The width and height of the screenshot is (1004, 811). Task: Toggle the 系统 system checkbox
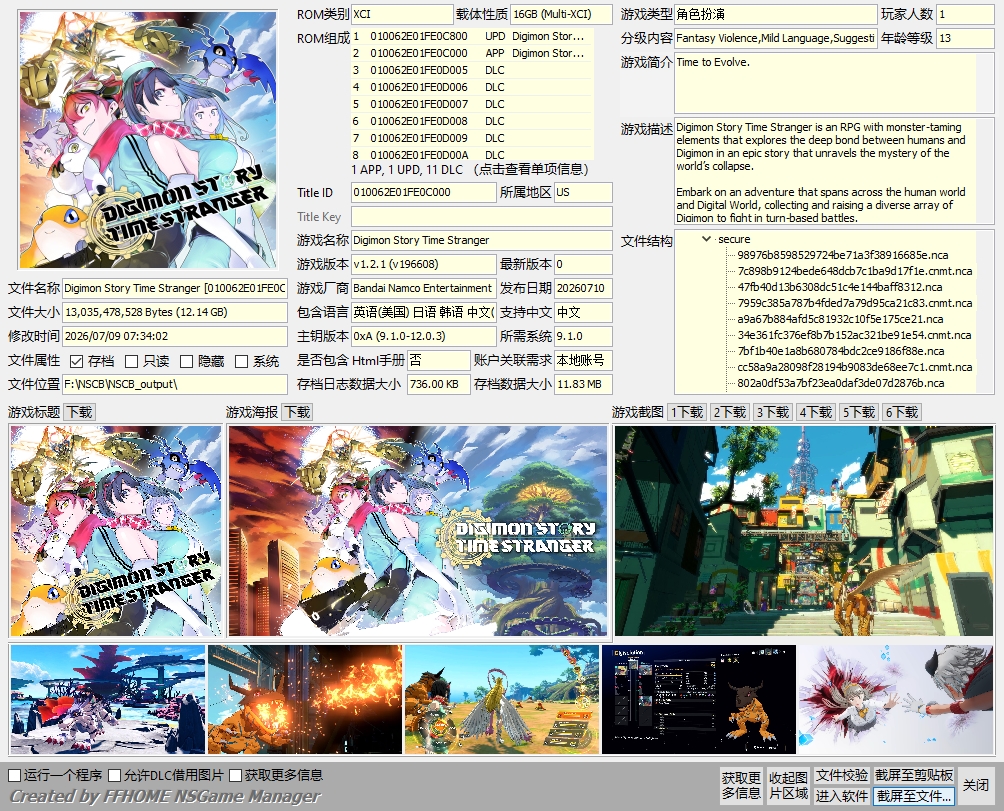pos(241,362)
